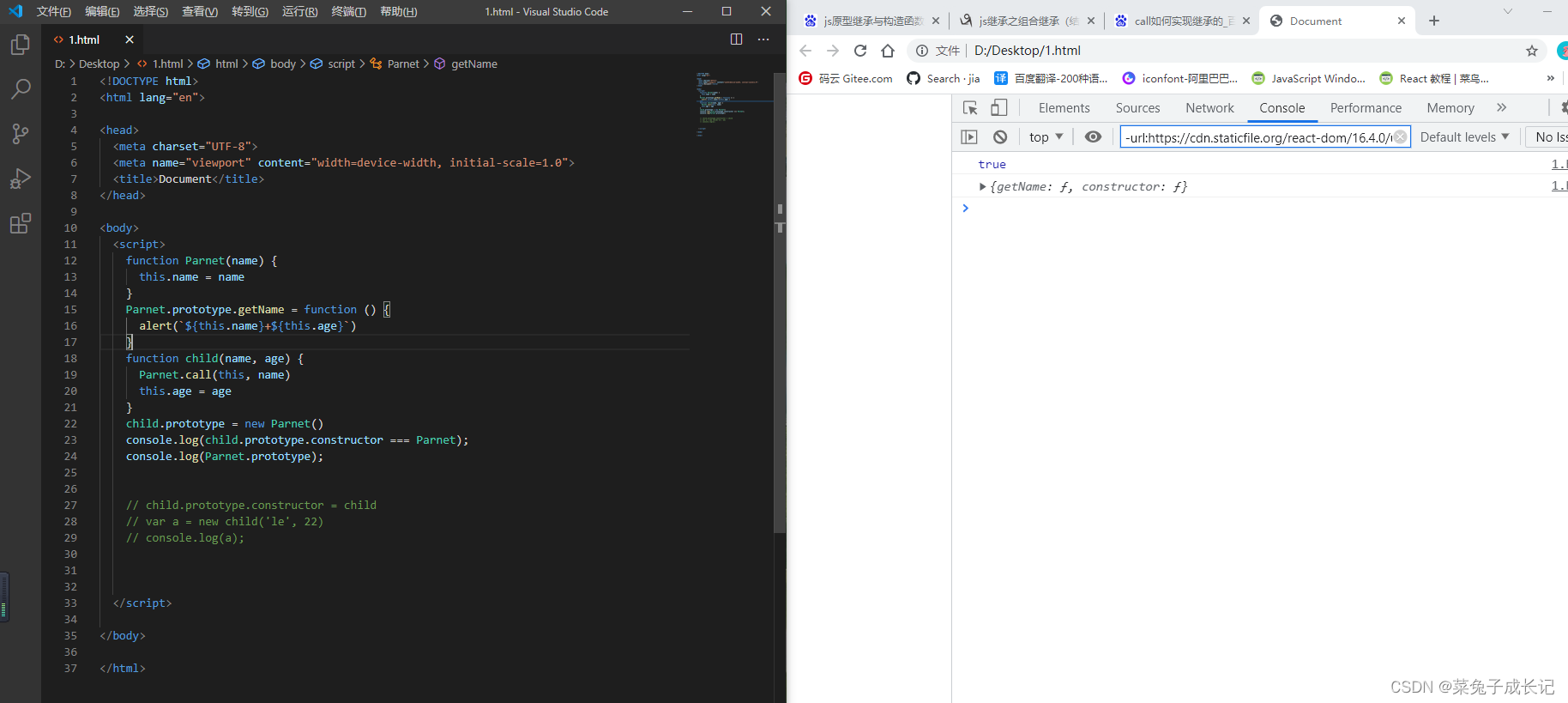Open the 查看(V) menu
This screenshot has height=703, width=1568.
coord(200,11)
